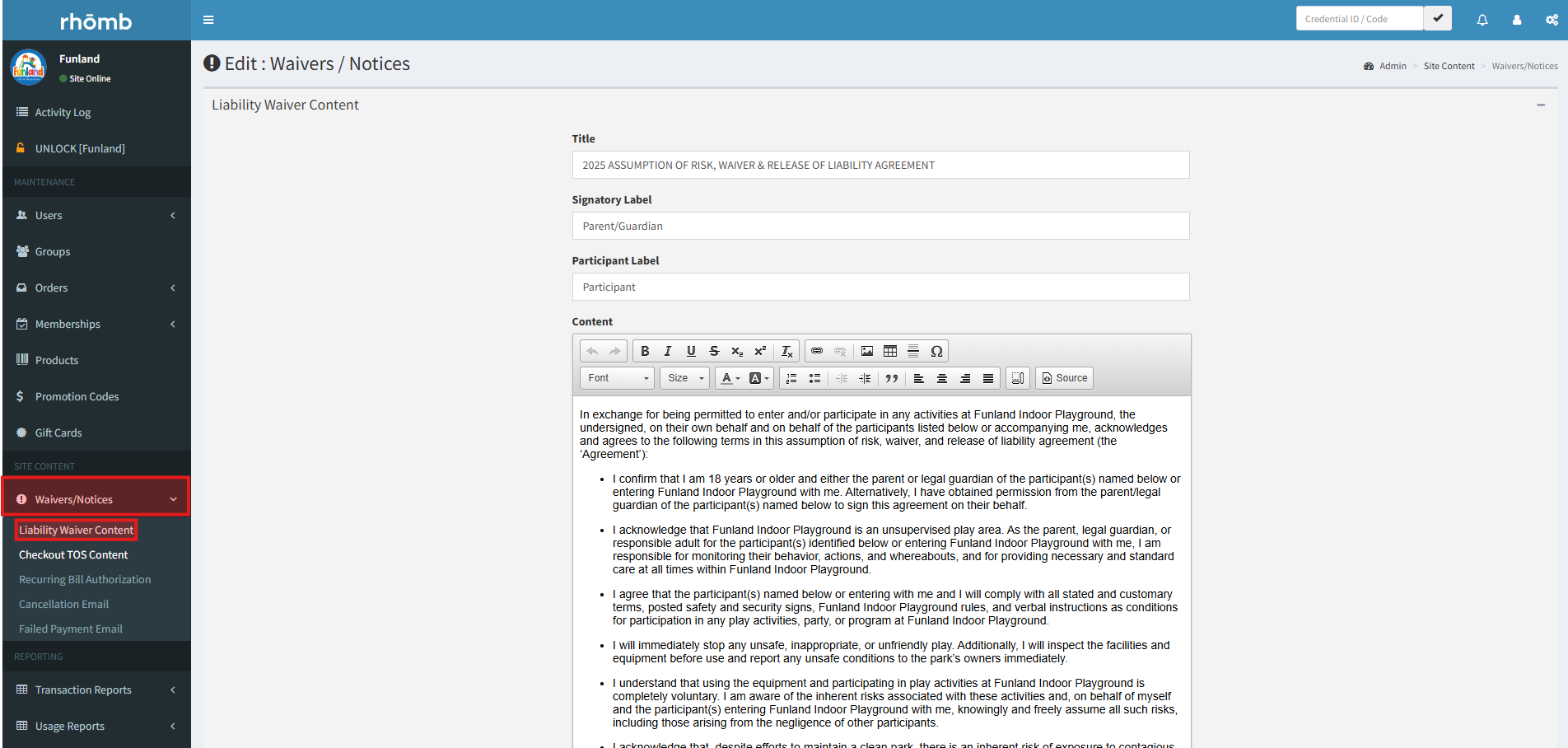The image size is (1568, 748).
Task: Open the Size dropdown
Action: click(x=685, y=378)
